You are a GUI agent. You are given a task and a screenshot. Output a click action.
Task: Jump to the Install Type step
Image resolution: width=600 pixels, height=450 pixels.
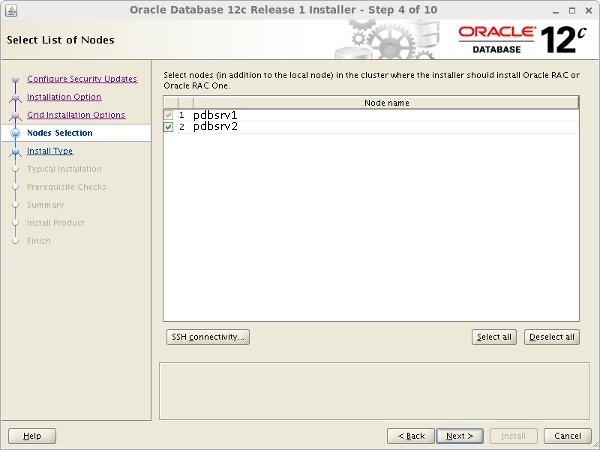point(50,151)
